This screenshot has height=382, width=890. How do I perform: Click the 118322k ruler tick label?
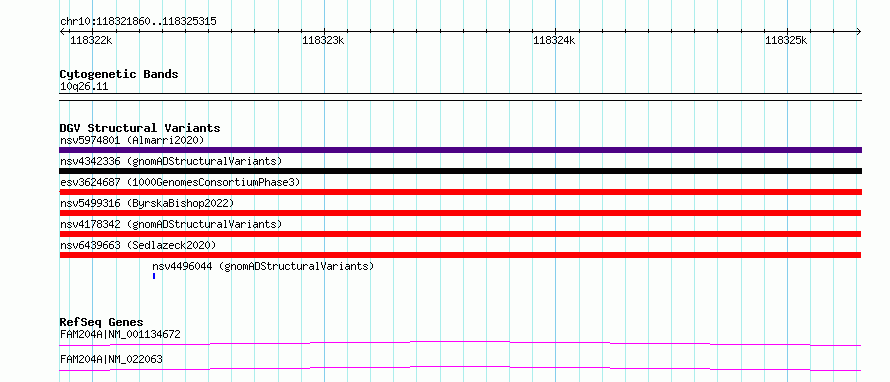tap(91, 40)
